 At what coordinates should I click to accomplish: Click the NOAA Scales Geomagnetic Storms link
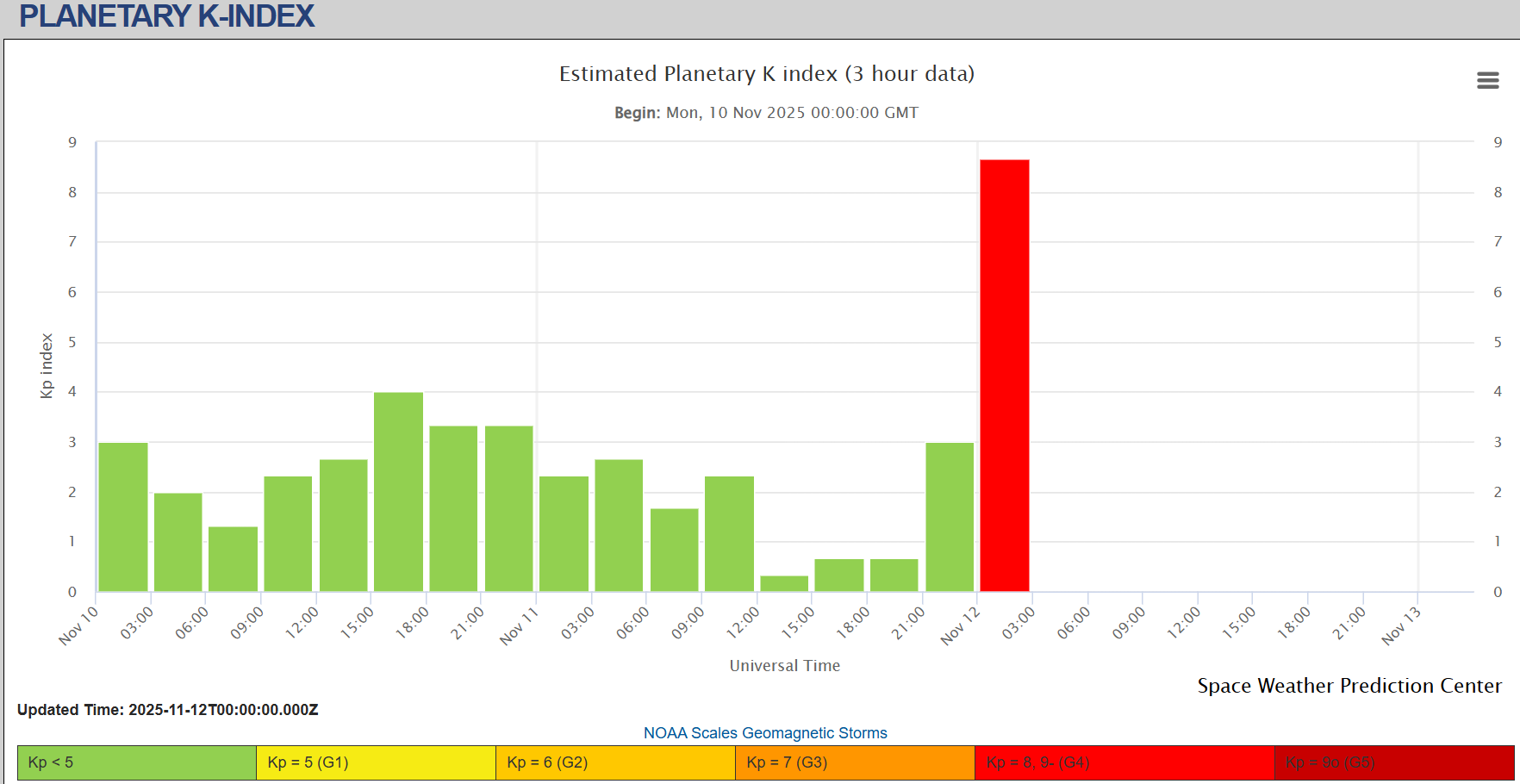(x=764, y=732)
